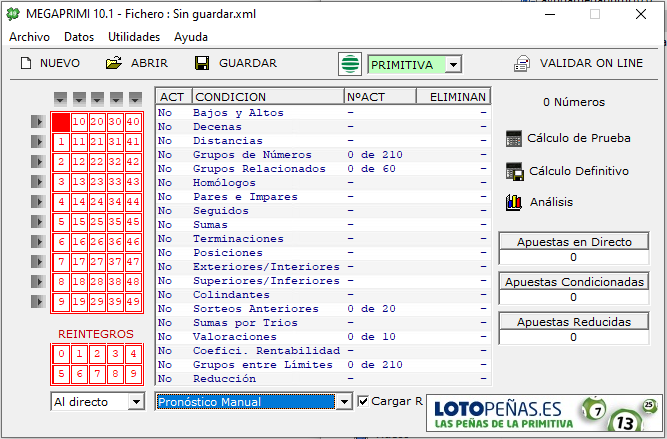The width and height of the screenshot is (667, 439).
Task: Open the Pronóstico Manual dropdown
Action: point(345,401)
